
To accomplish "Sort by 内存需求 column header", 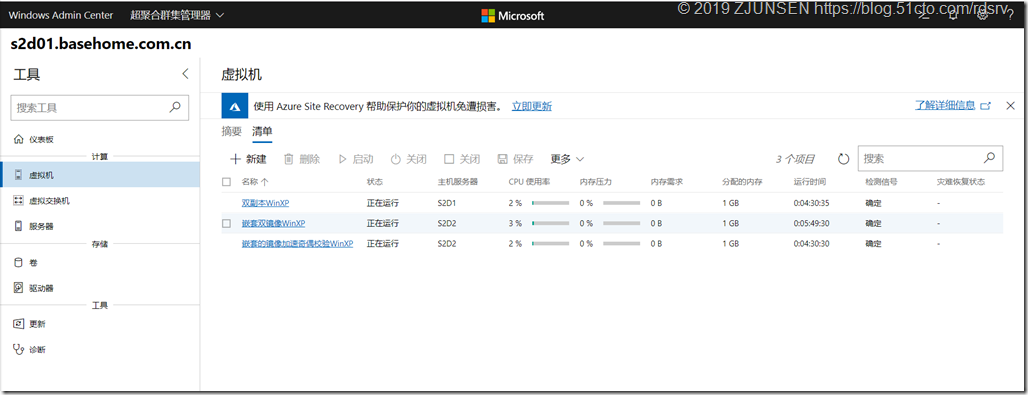I will click(667, 182).
